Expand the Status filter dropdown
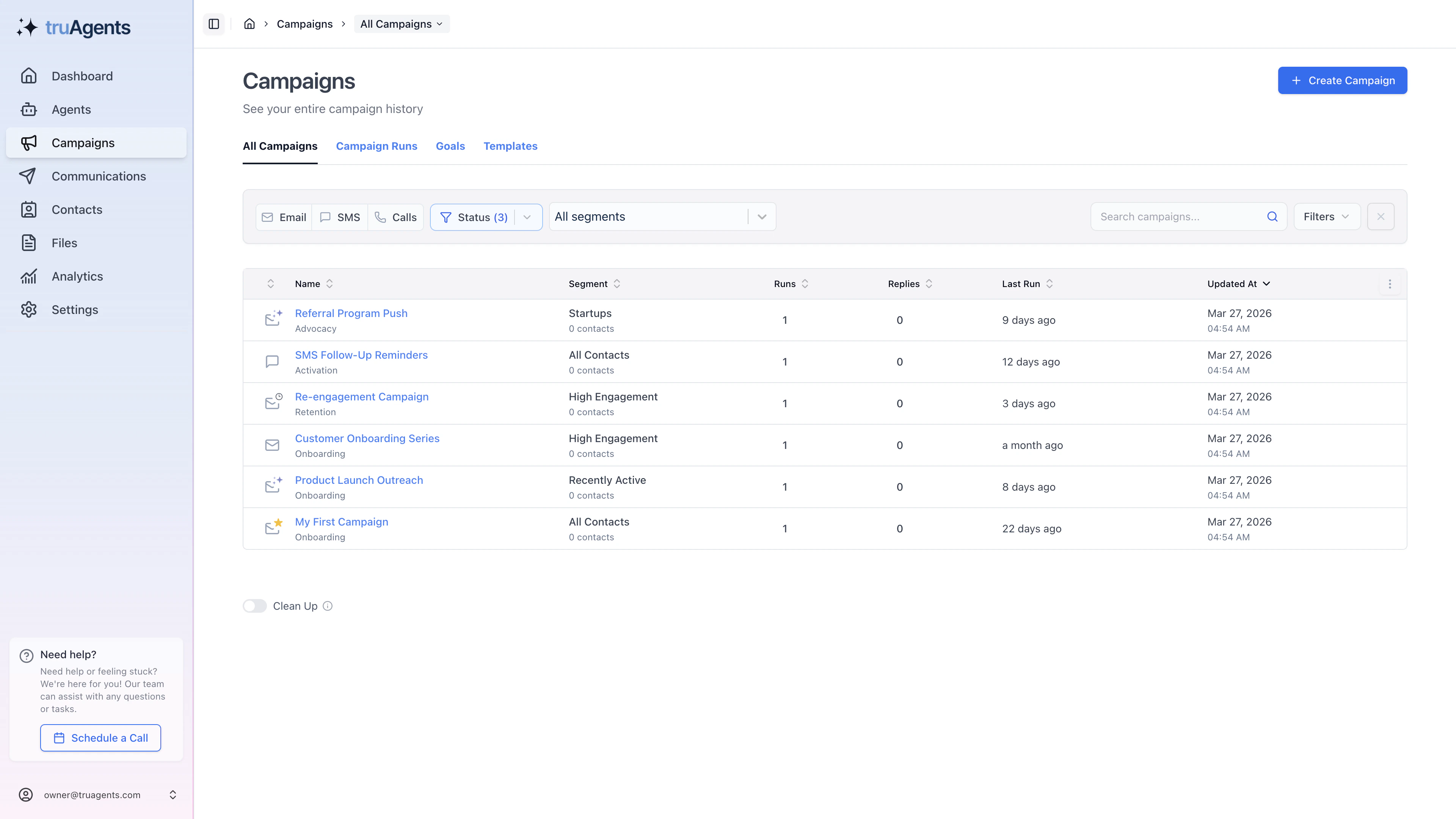1456x819 pixels. pyautogui.click(x=527, y=217)
